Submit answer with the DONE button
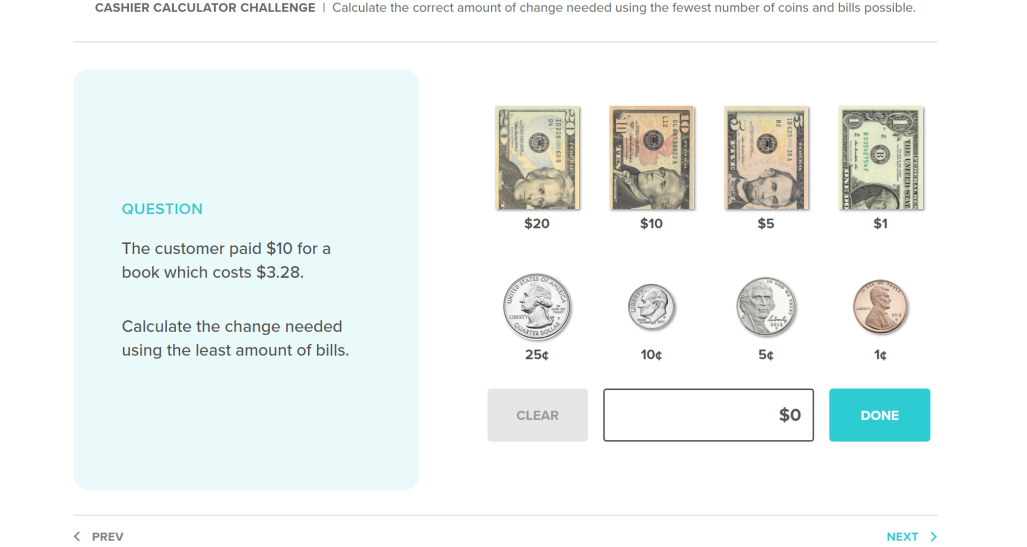This screenshot has height=547, width=1027. click(x=879, y=415)
